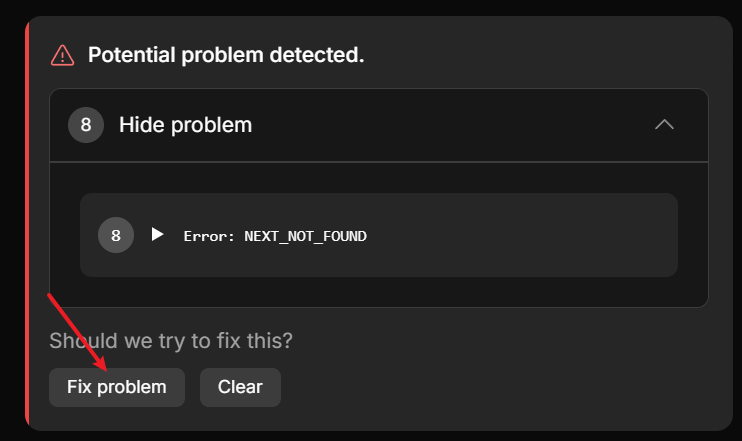Click the "Potential problem detected." heading
The image size is (742, 441).
226,55
